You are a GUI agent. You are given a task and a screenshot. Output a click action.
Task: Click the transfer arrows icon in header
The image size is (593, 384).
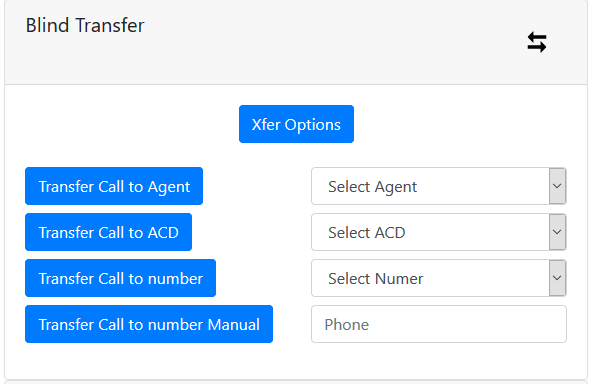pos(537,42)
